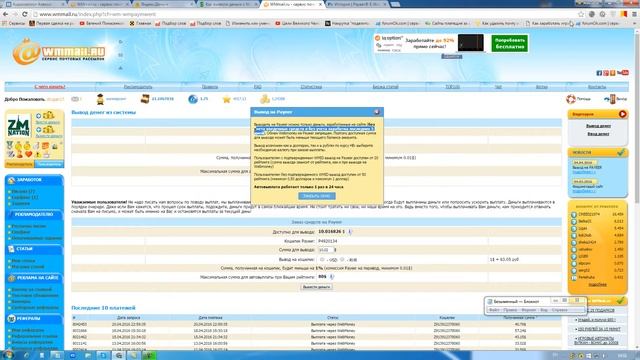The width and height of the screenshot is (640, 360).
Task: Open Windows Start menu
Action: pyautogui.click(x=7, y=355)
